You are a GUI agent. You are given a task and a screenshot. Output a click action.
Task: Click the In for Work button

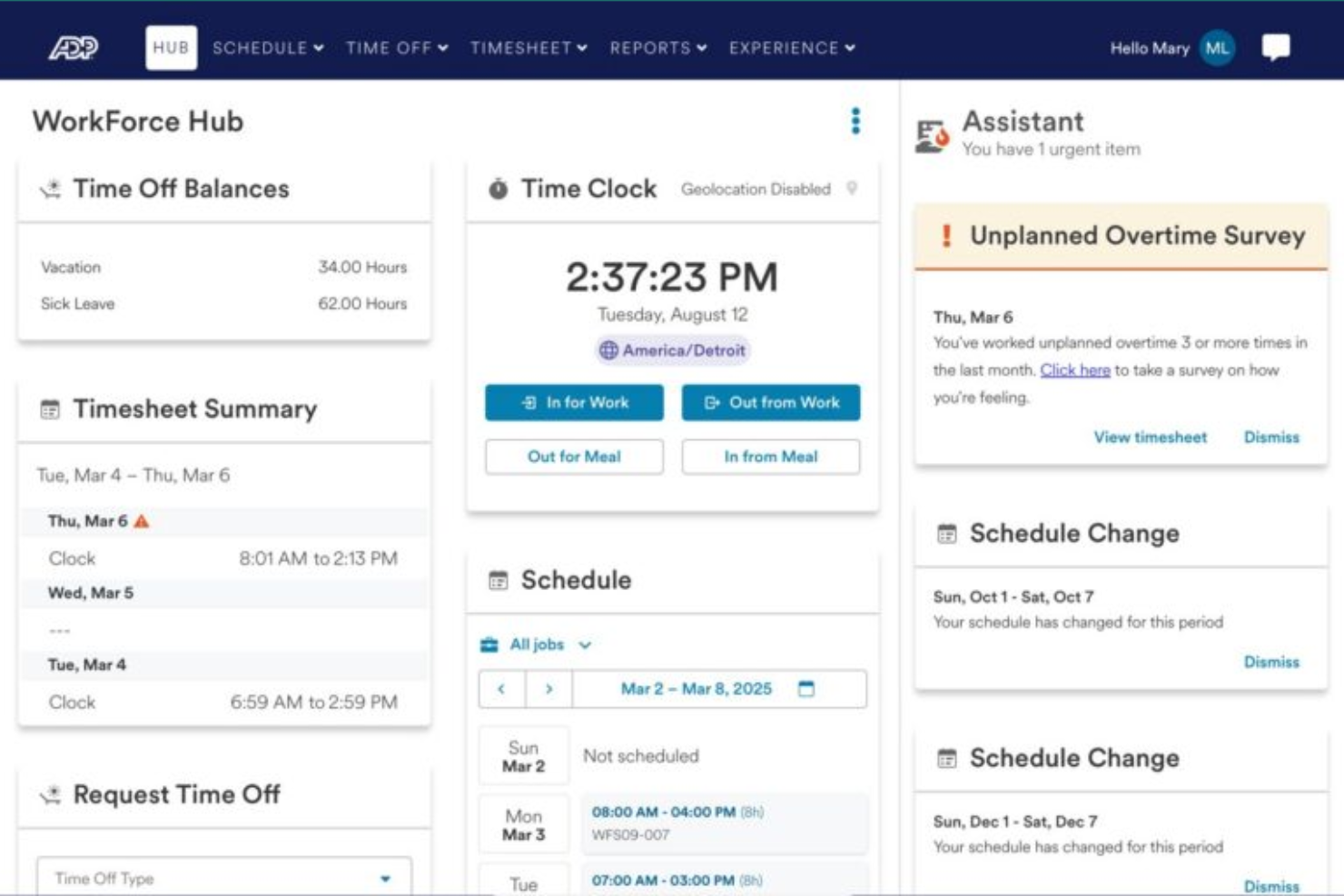pyautogui.click(x=574, y=403)
